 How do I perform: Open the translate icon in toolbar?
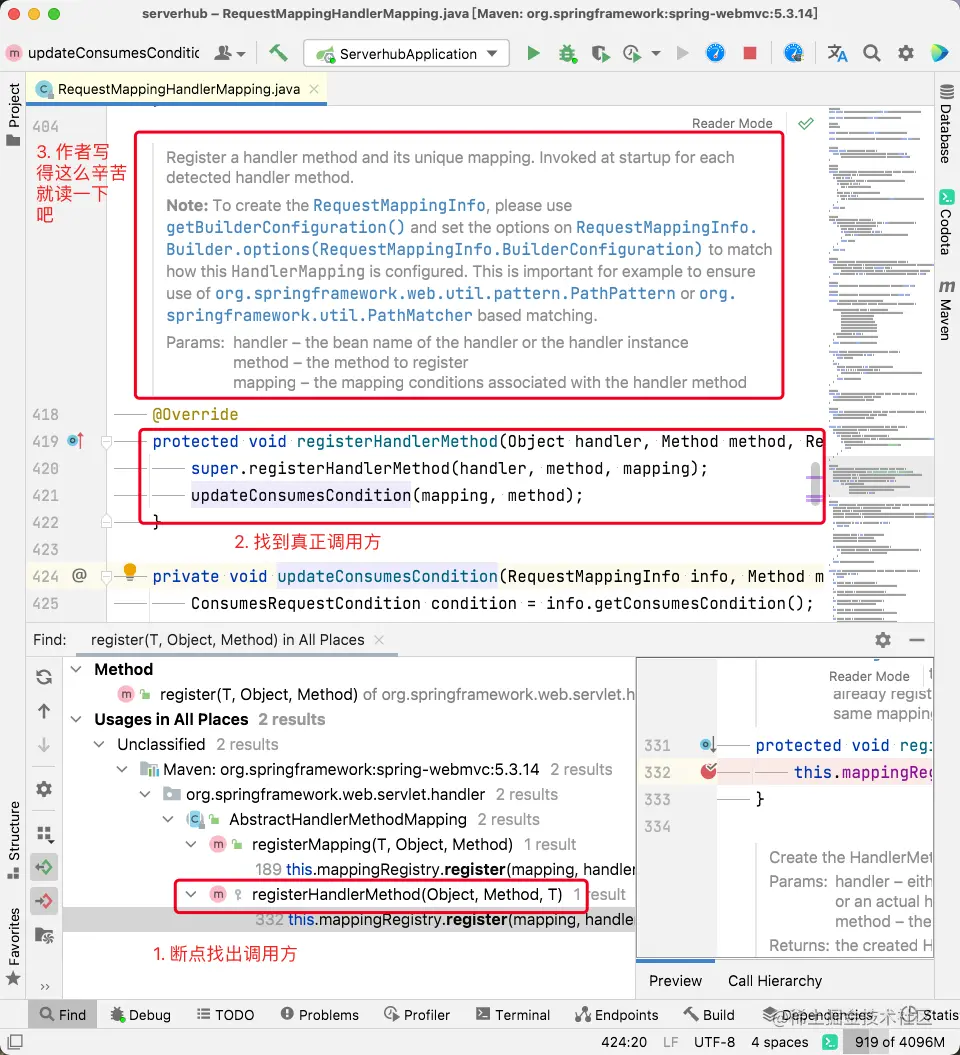837,53
